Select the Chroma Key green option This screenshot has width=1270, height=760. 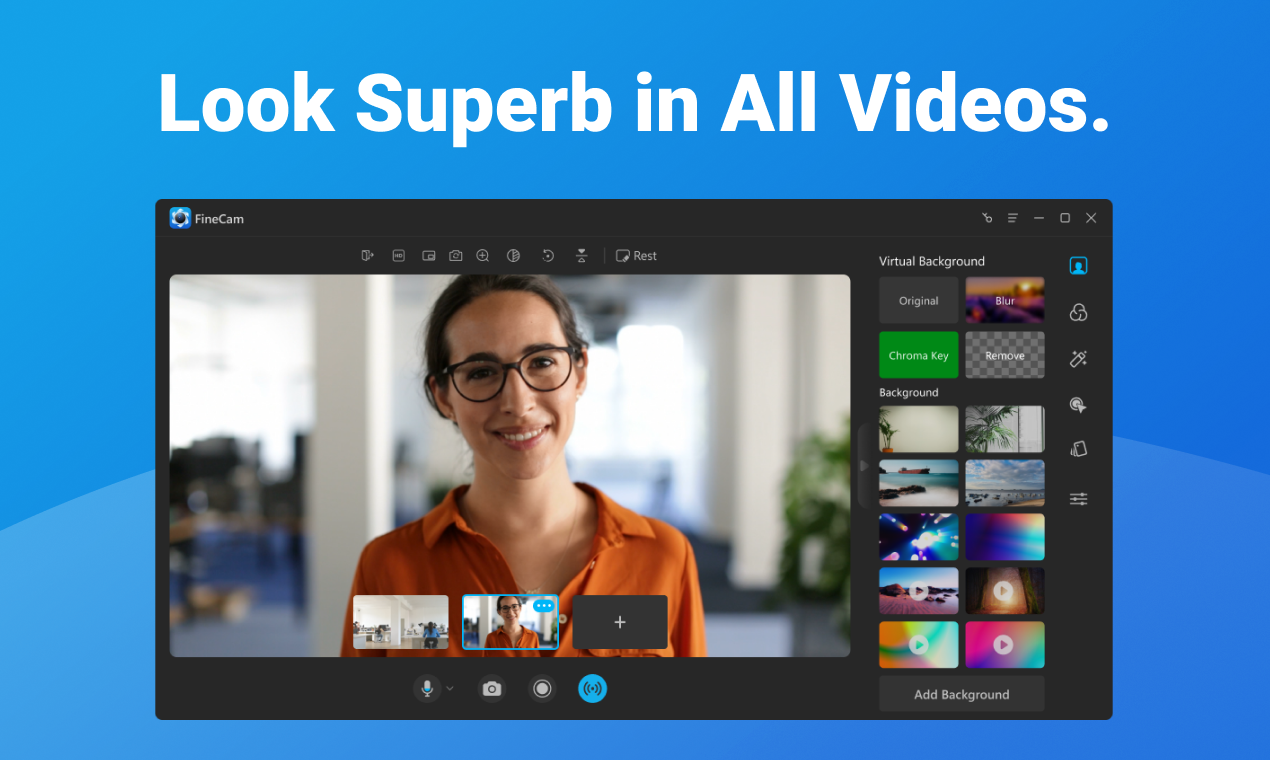pos(919,355)
